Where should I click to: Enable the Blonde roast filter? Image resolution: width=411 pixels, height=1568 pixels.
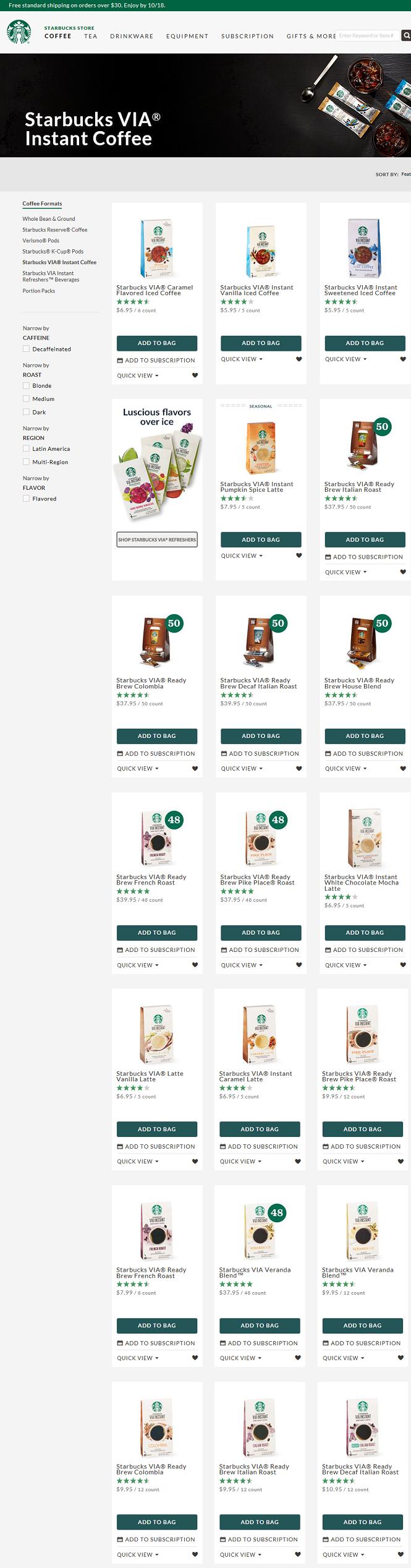[x=26, y=385]
